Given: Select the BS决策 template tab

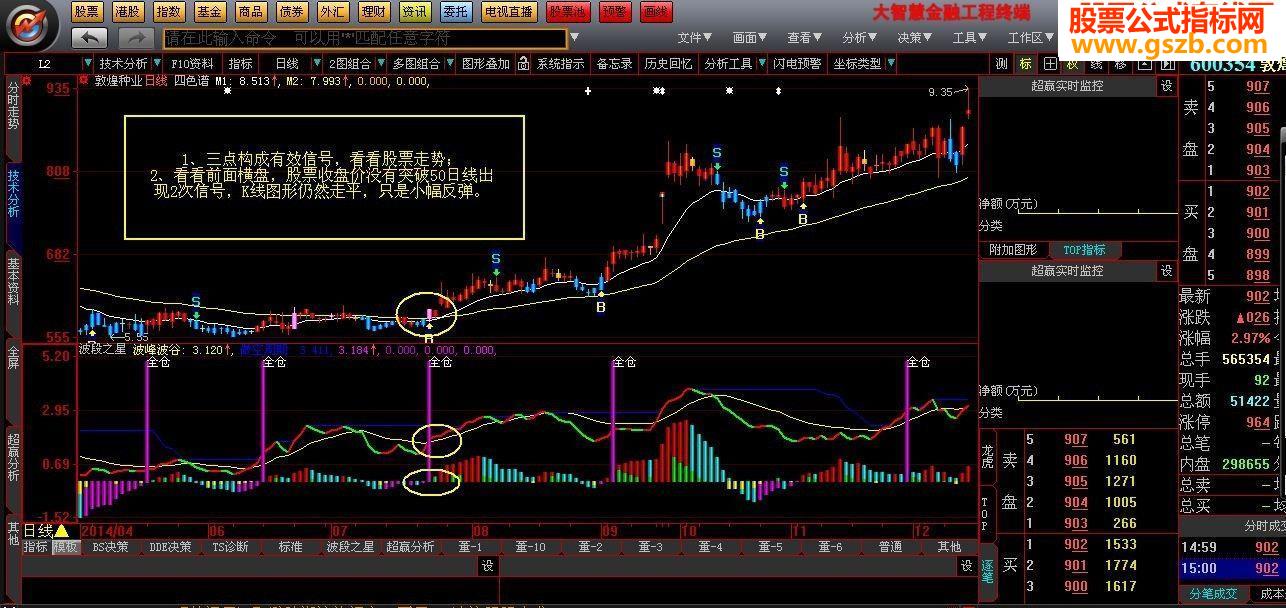Looking at the screenshot, I should pos(110,547).
